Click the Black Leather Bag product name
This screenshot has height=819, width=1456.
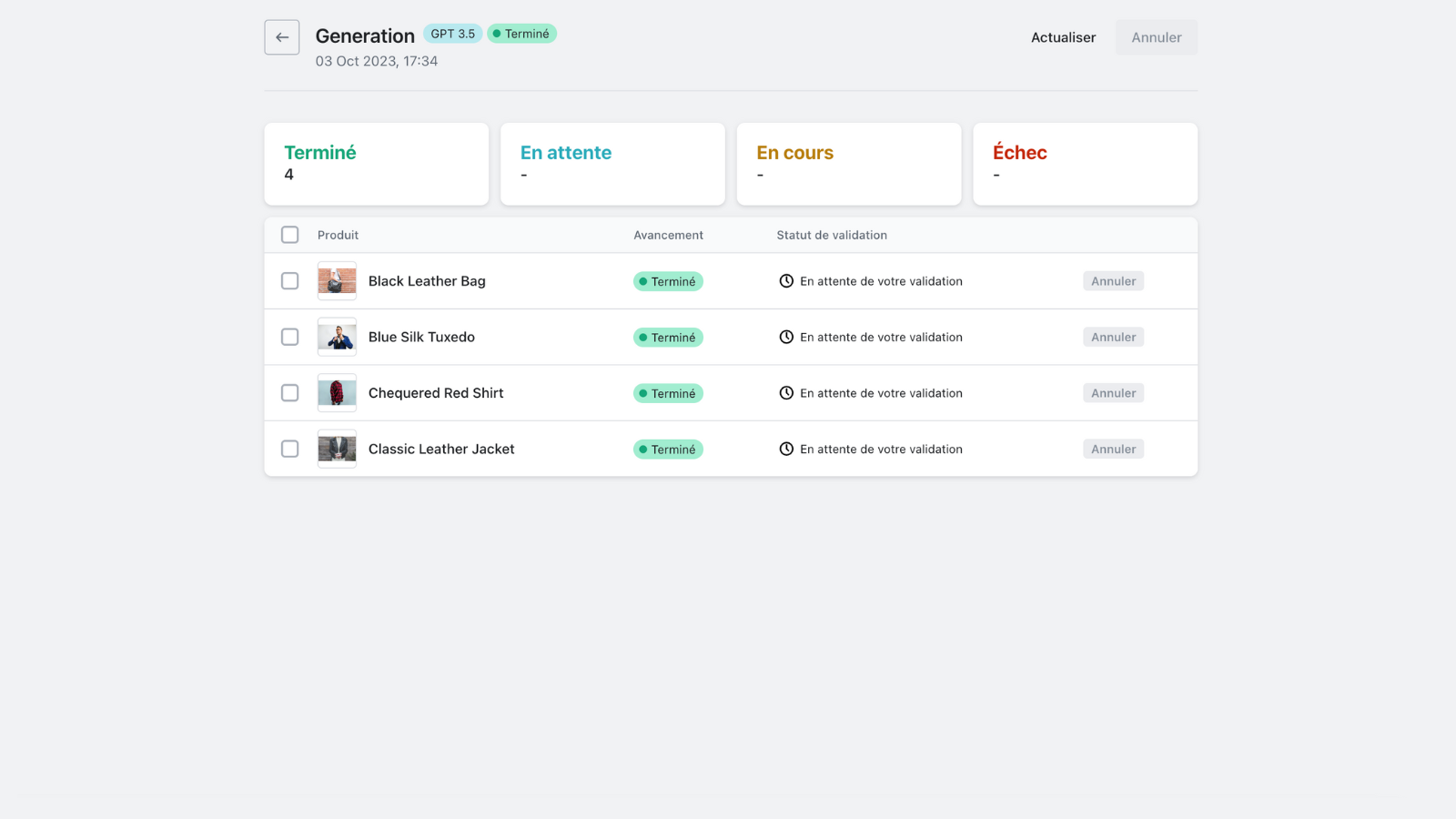[x=427, y=281]
